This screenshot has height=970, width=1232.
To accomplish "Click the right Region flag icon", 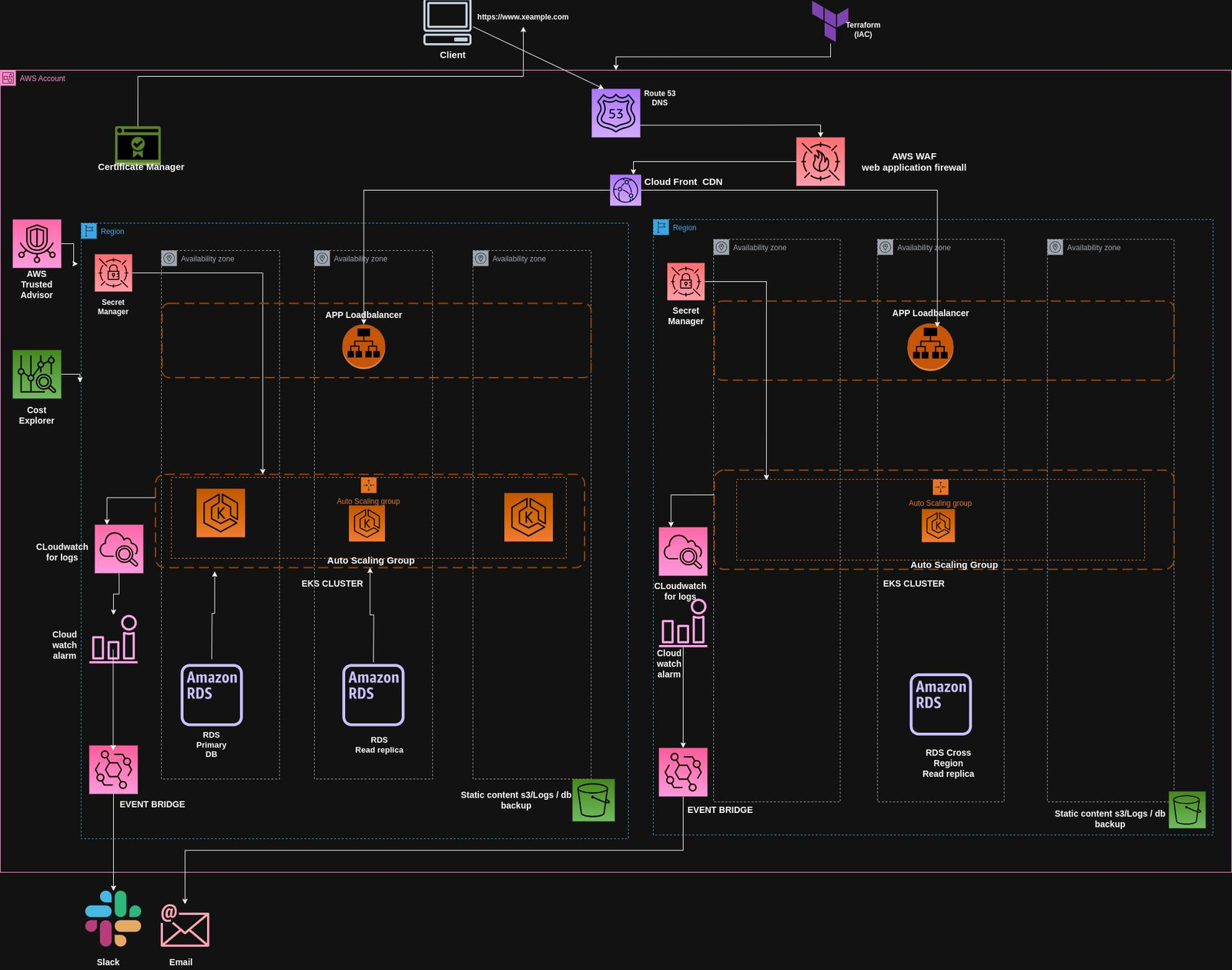I will (661, 227).
